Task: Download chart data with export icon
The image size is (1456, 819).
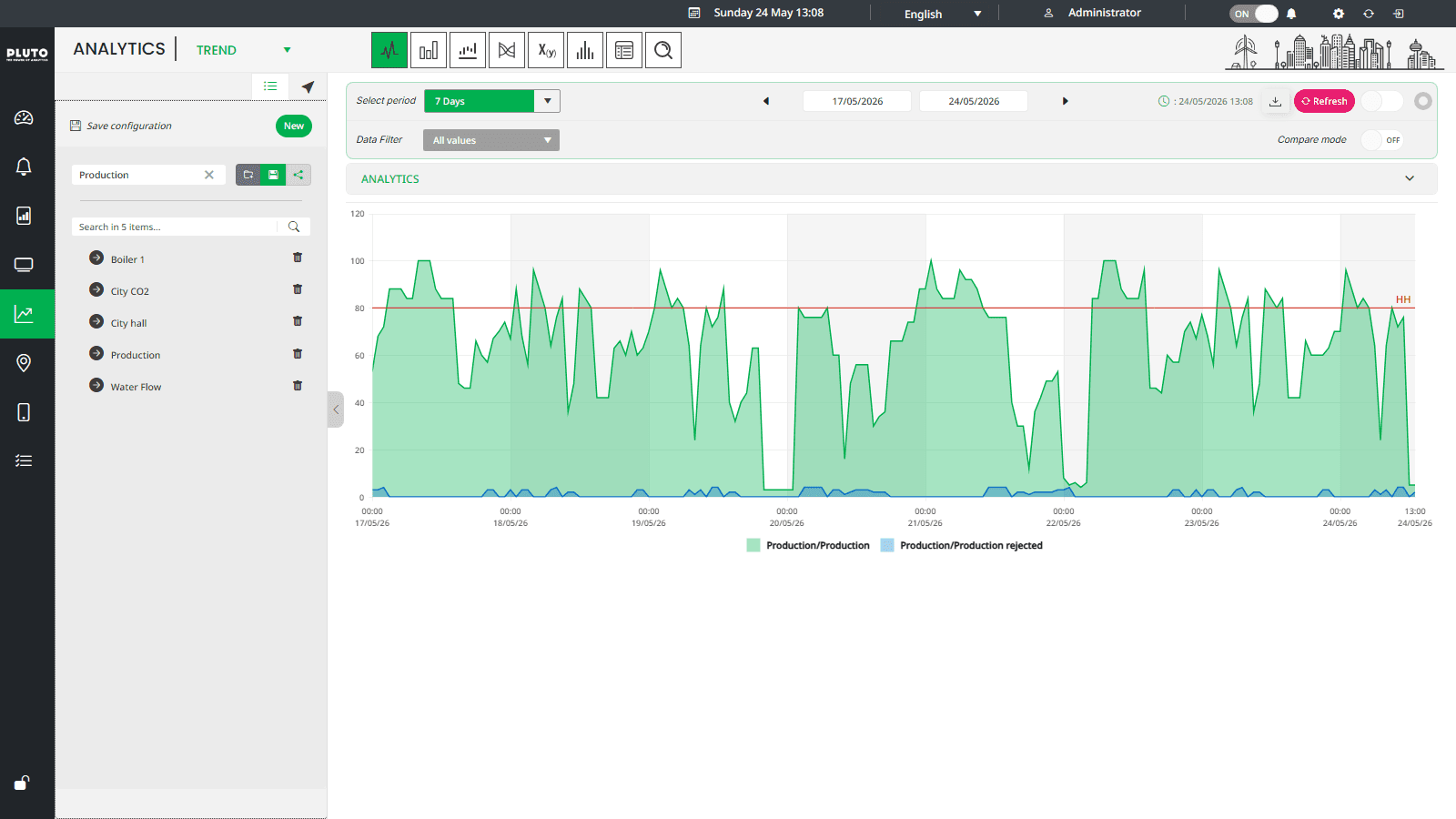Action: pyautogui.click(x=1276, y=101)
